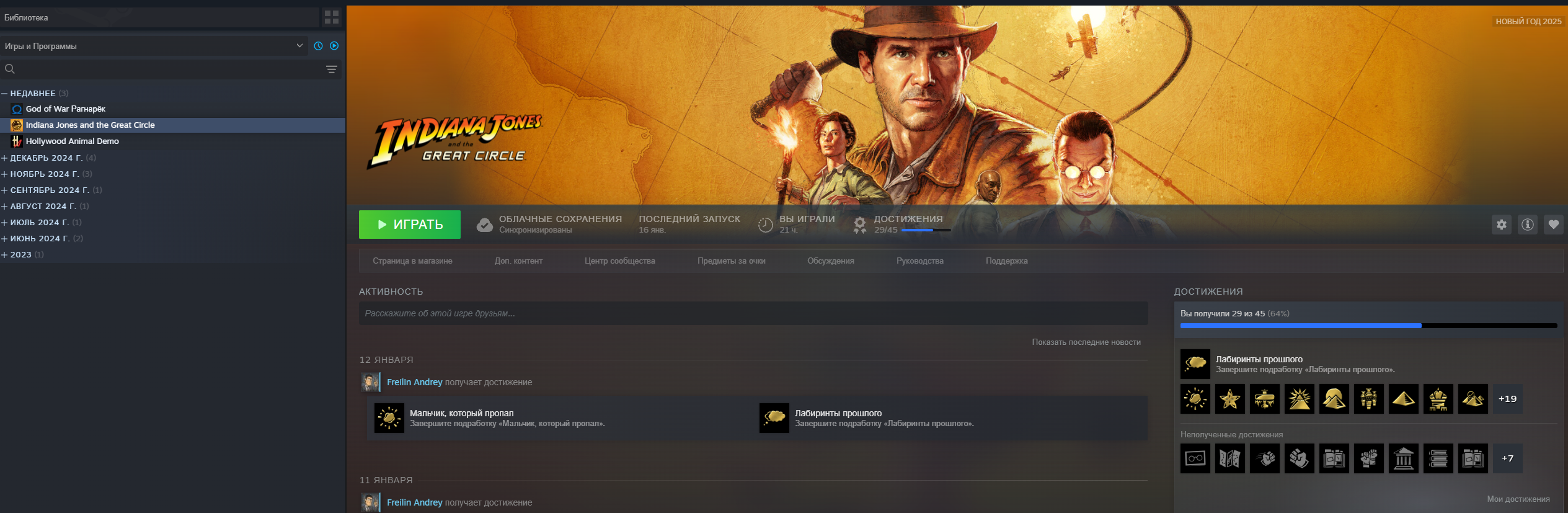The image size is (1568, 513).
Task: Click Freilin Andrey avatar under 12 января
Action: [x=370, y=382]
